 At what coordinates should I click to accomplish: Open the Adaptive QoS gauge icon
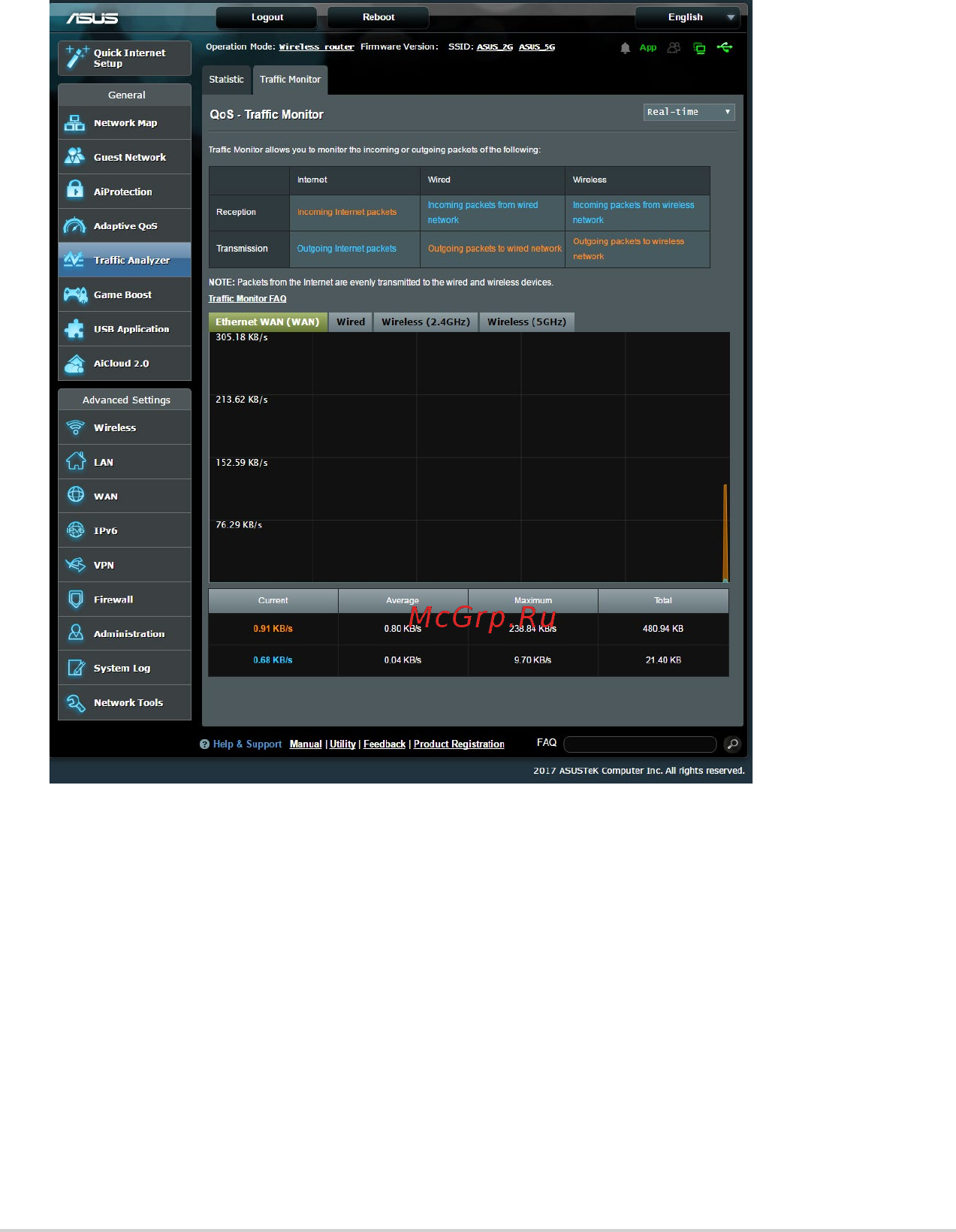tap(75, 225)
